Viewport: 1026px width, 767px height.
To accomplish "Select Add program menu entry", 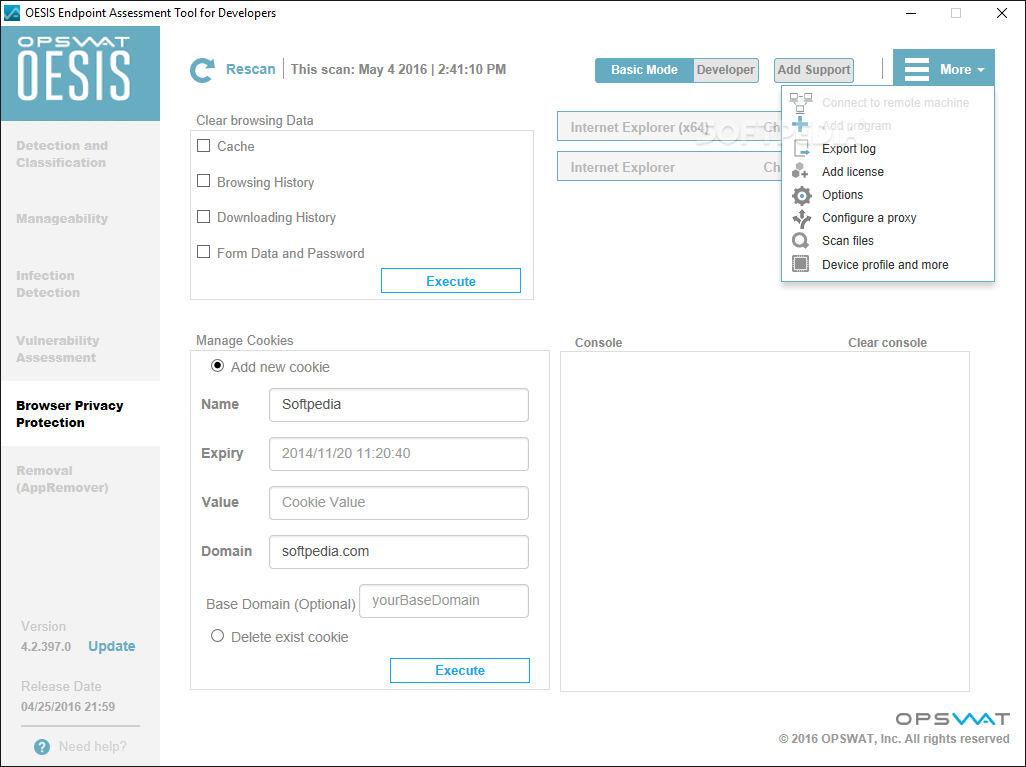I will tap(857, 126).
